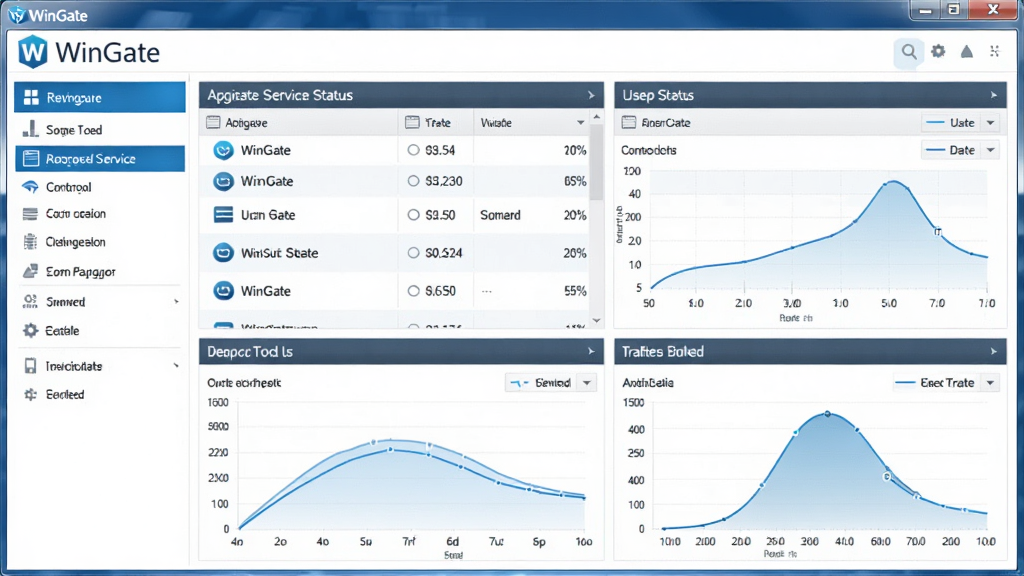Click the Claingealon building icon
The image size is (1024, 576).
(30, 242)
